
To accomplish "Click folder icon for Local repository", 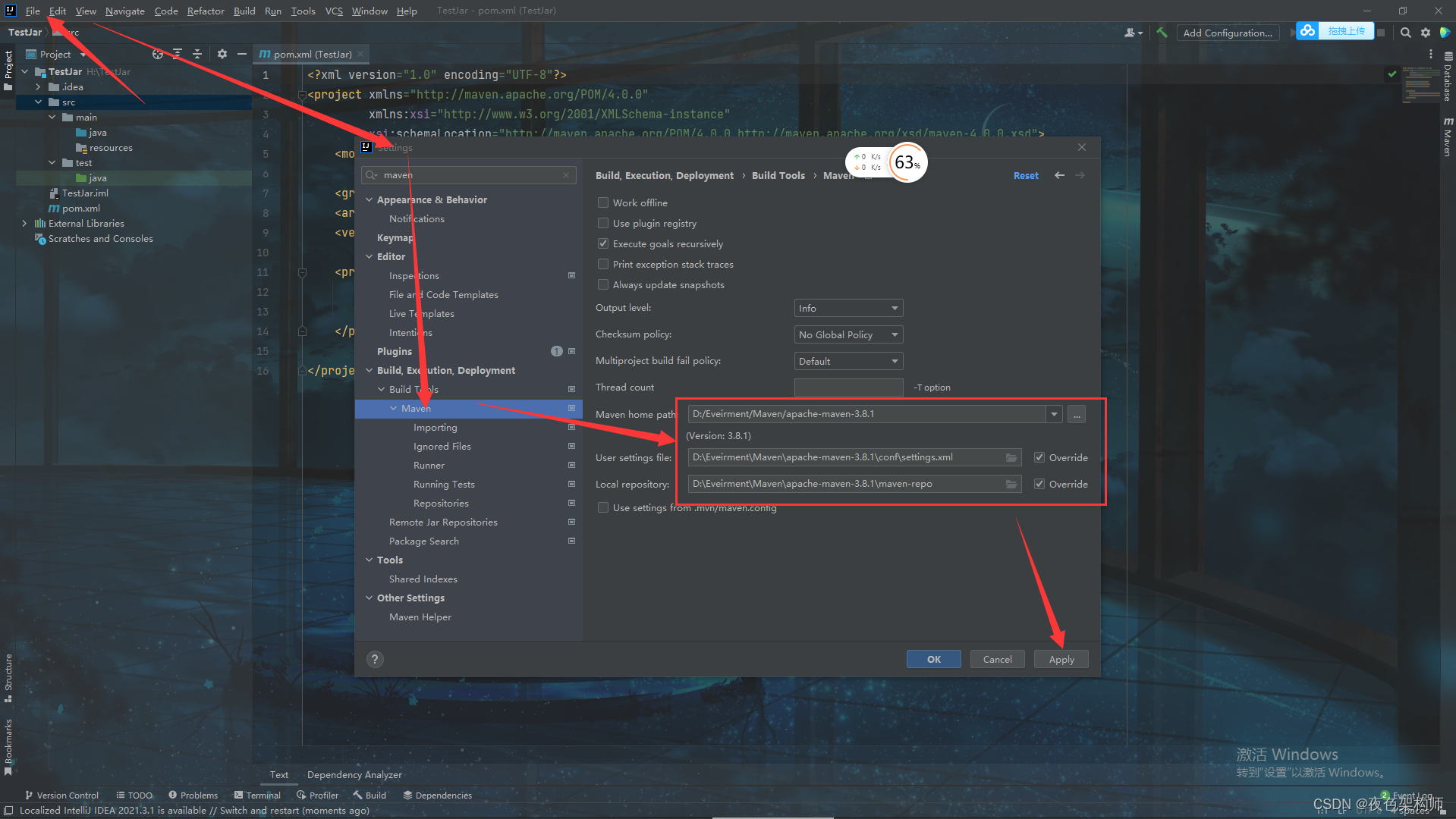I will [1011, 484].
